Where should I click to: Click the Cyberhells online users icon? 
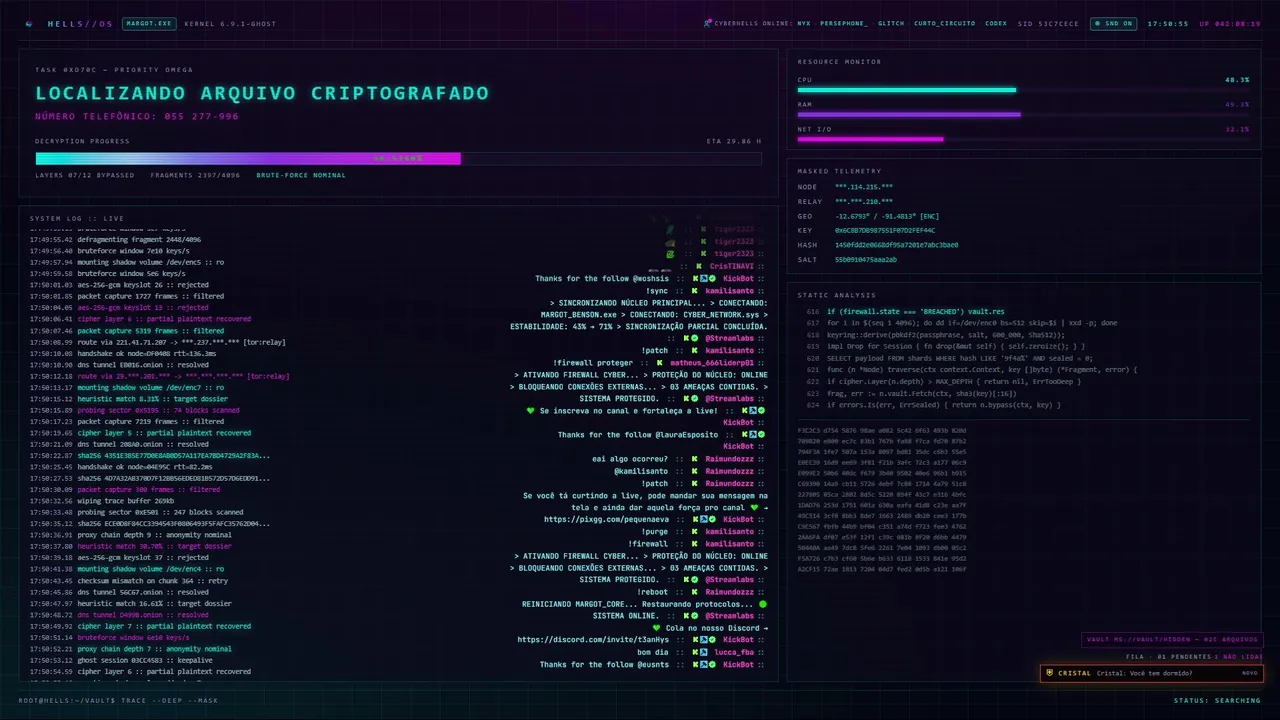click(708, 23)
